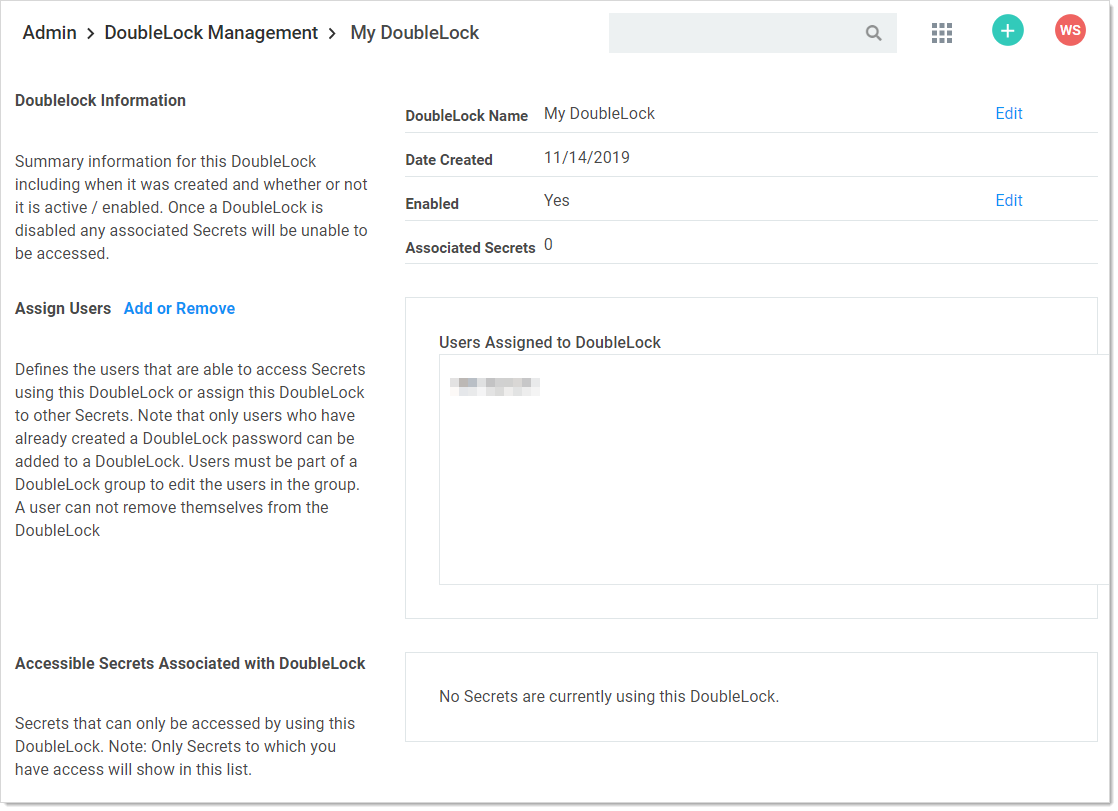1118x811 pixels.
Task: Click the Associated Secrets field label
Action: [x=470, y=248]
